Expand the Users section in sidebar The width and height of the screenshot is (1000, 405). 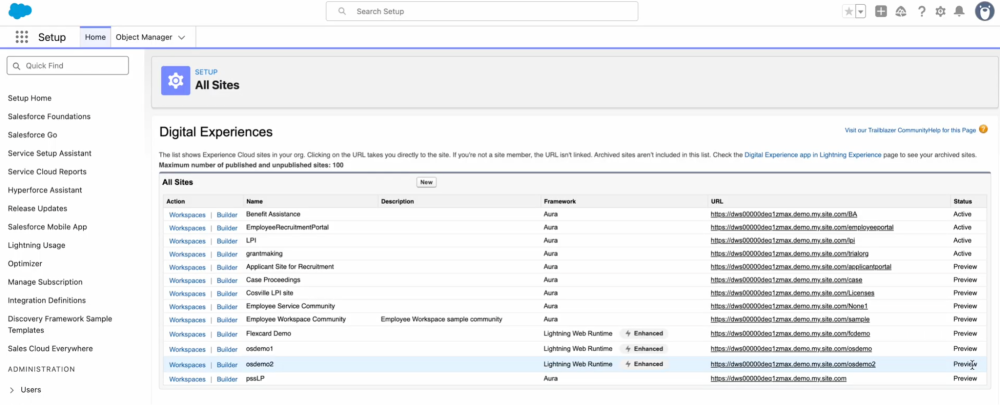click(12, 390)
